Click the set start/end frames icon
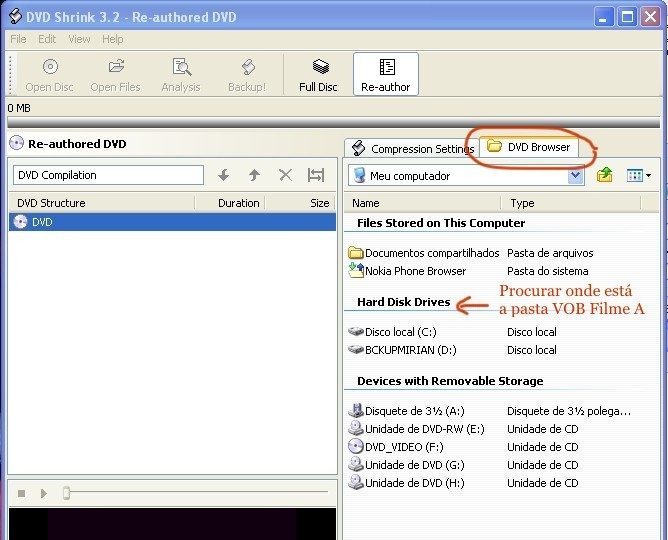The height and width of the screenshot is (540, 668). click(316, 175)
